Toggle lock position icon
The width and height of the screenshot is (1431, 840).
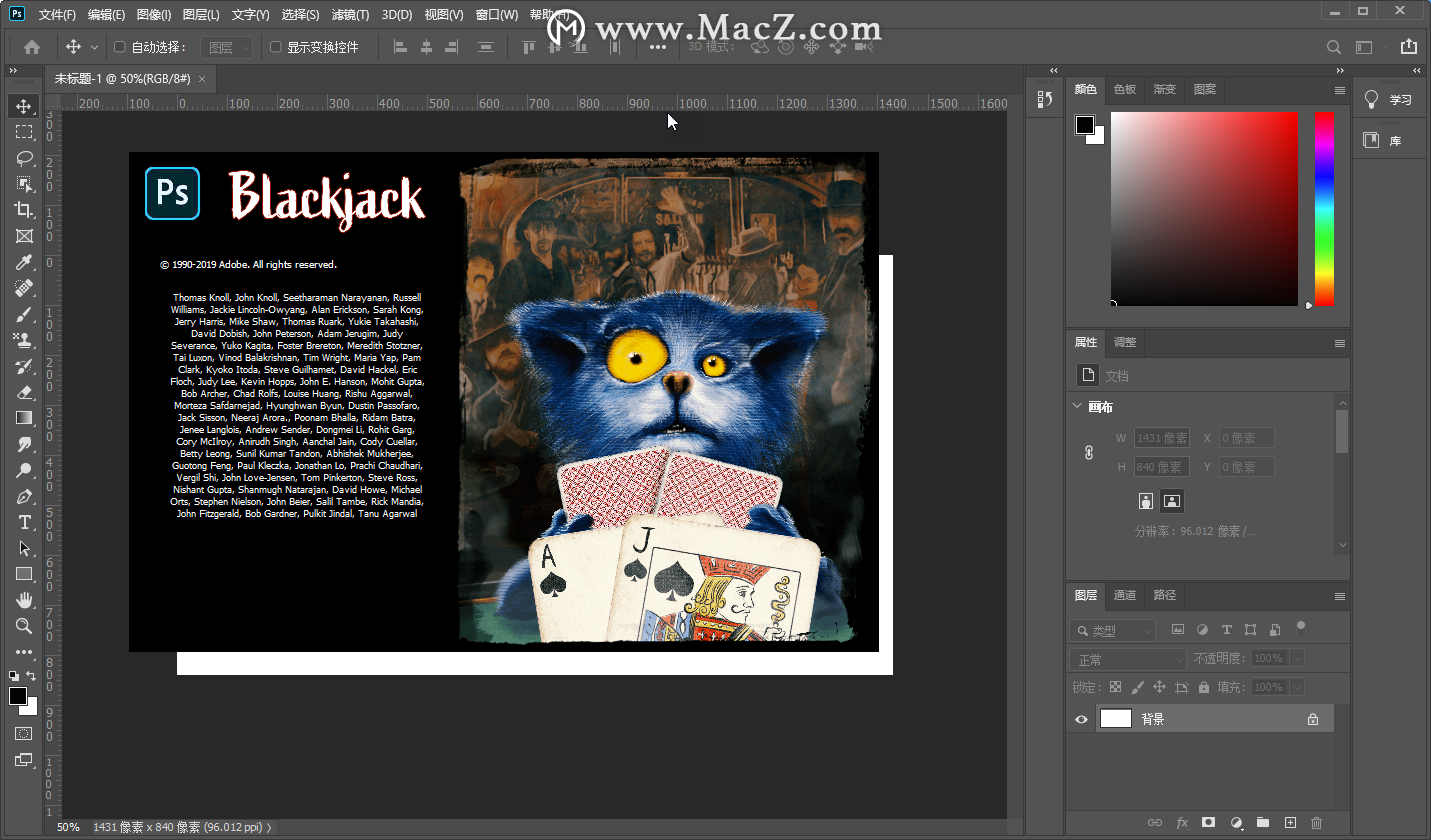[x=1160, y=687]
